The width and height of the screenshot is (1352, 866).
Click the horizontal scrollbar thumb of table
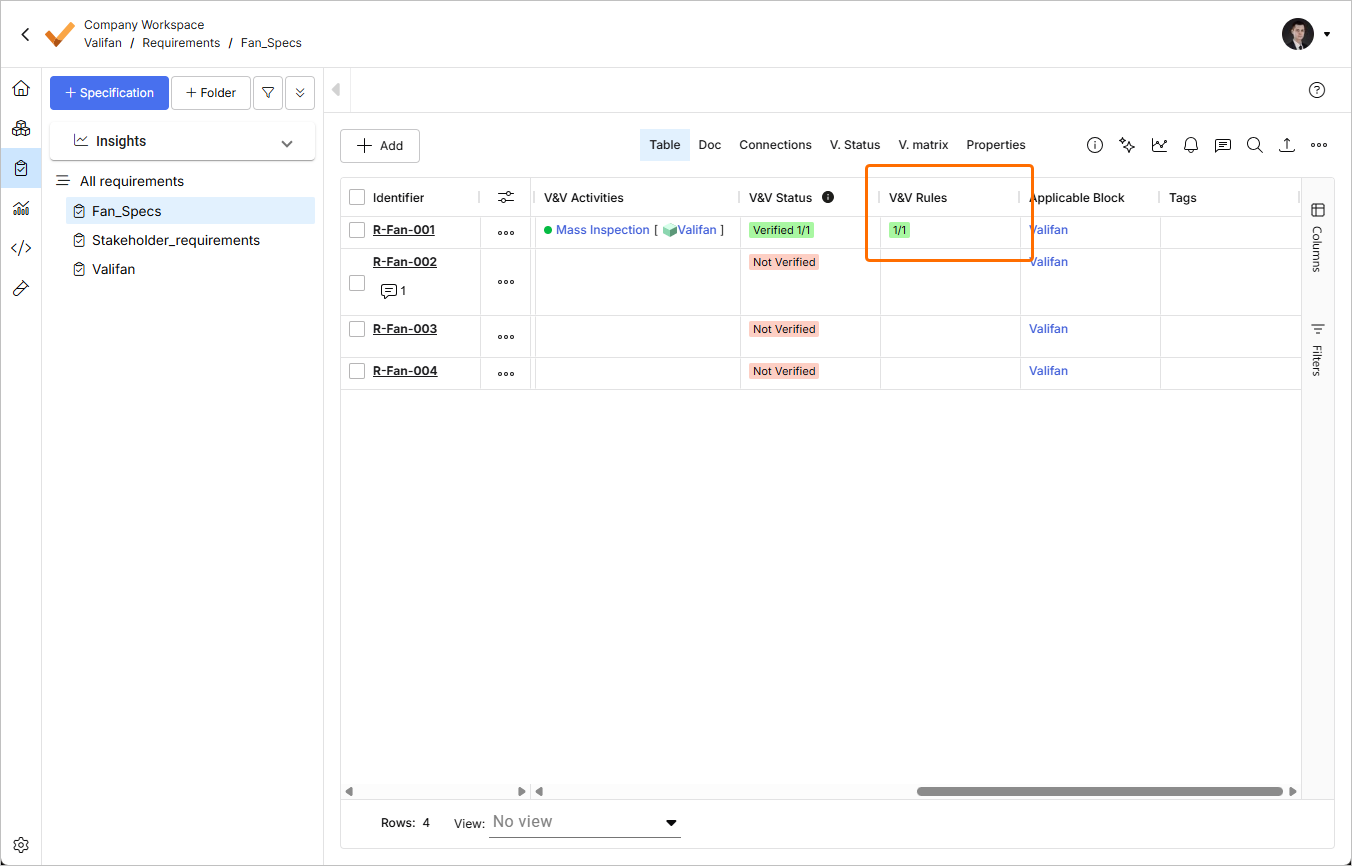point(1100,791)
